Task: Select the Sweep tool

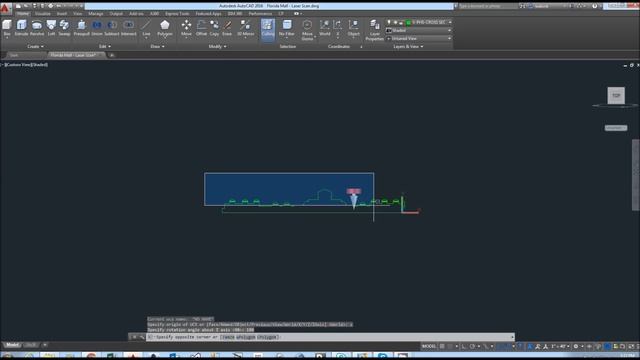Action: [64, 28]
